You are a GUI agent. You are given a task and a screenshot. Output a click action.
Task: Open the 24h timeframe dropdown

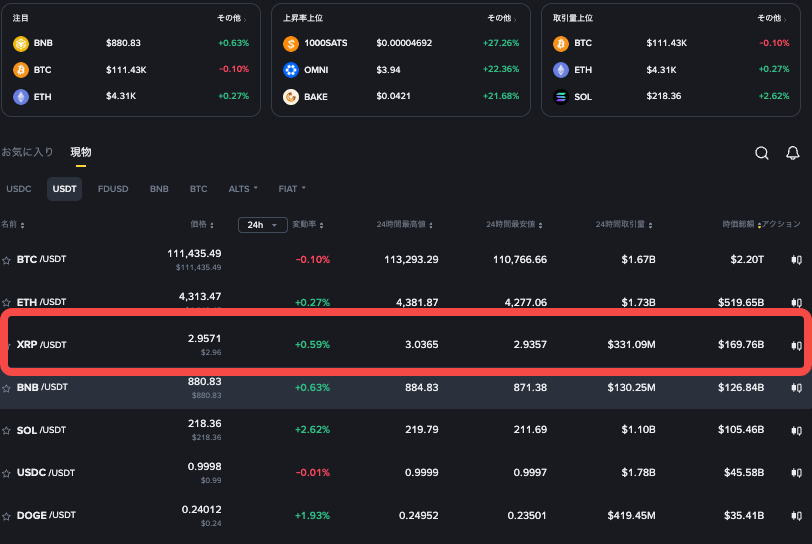tap(262, 225)
